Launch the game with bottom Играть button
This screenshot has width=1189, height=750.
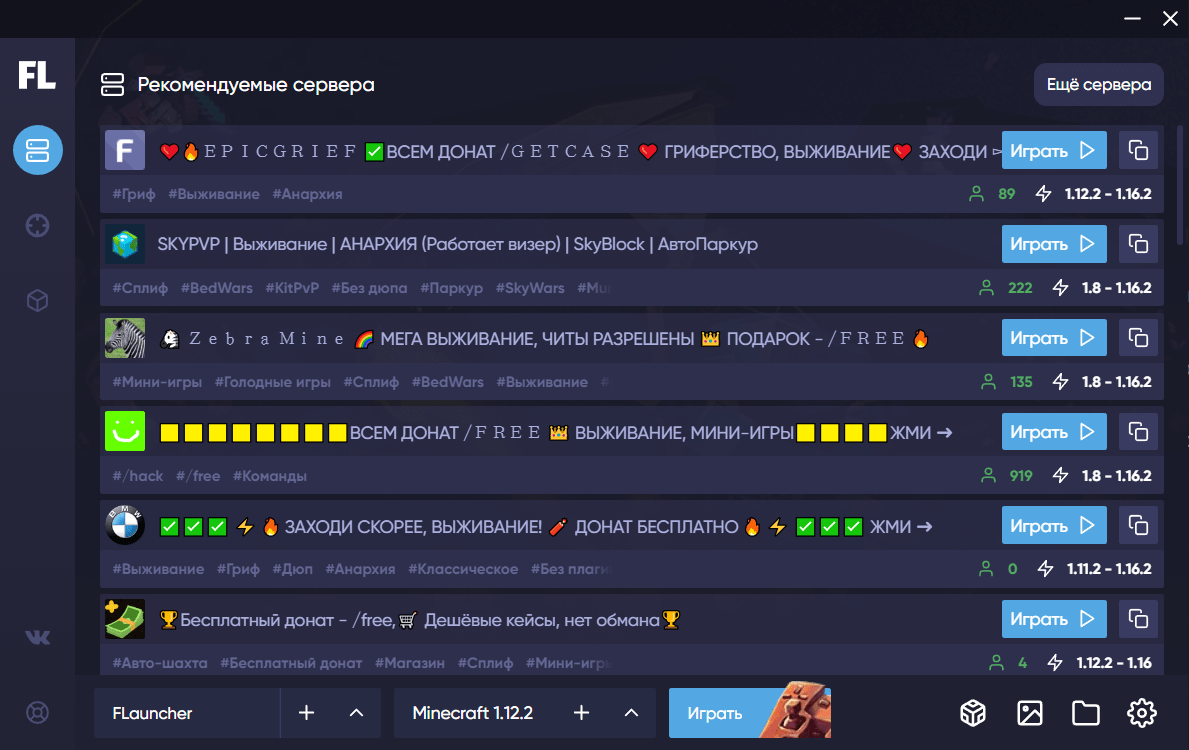(750, 713)
